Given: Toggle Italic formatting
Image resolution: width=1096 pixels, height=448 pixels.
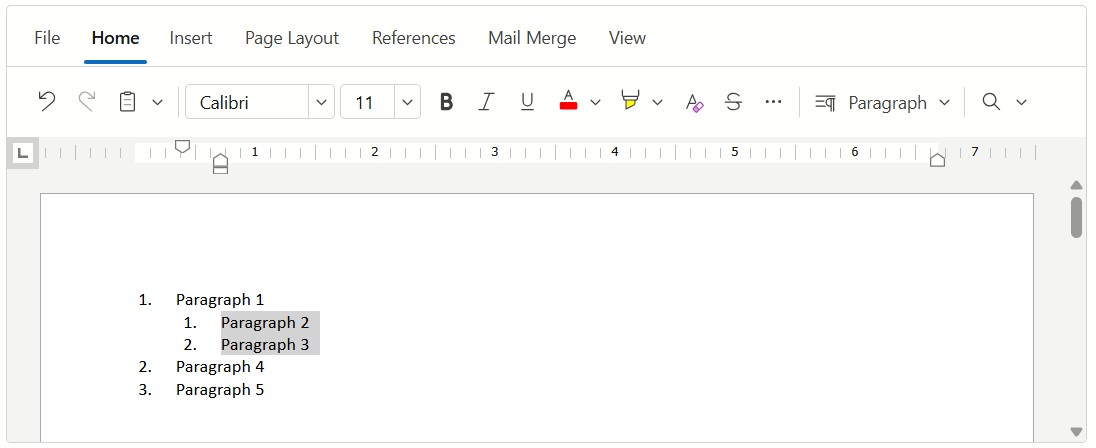Looking at the screenshot, I should pyautogui.click(x=487, y=102).
